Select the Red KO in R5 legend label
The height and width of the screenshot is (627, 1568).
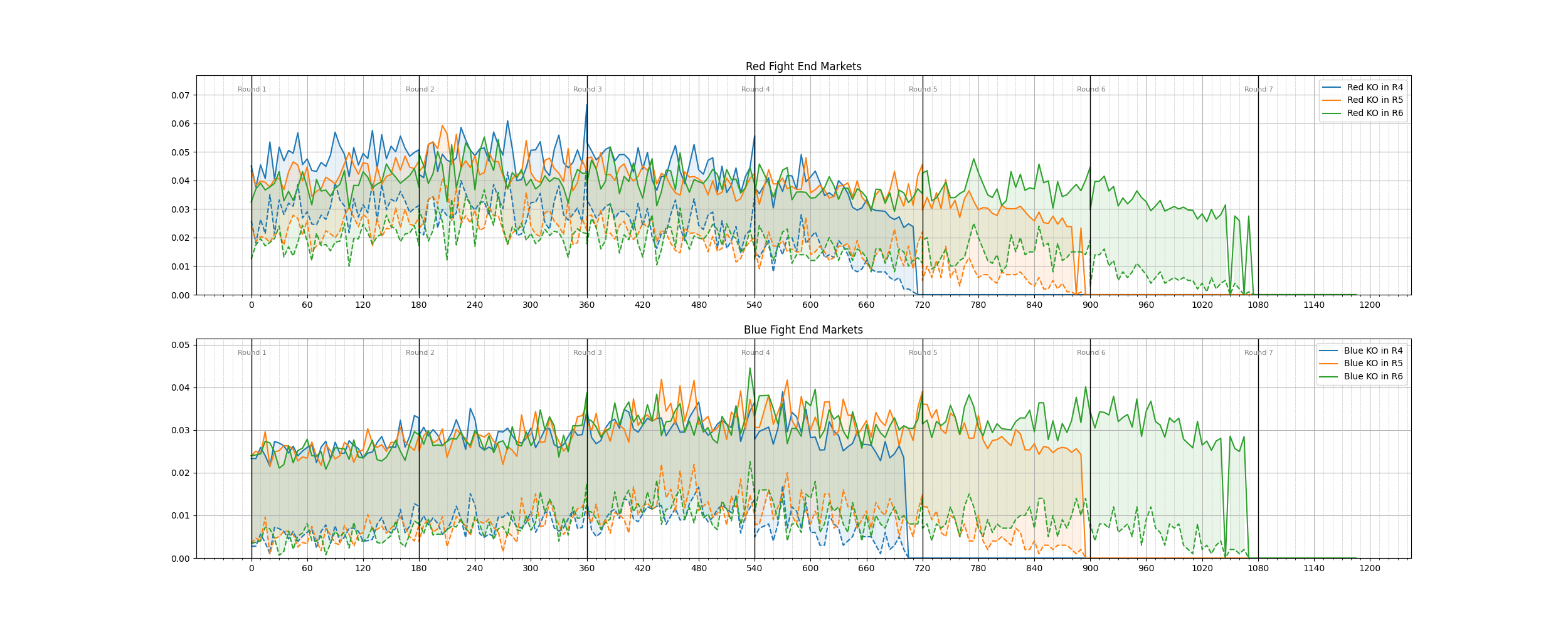pos(1375,100)
